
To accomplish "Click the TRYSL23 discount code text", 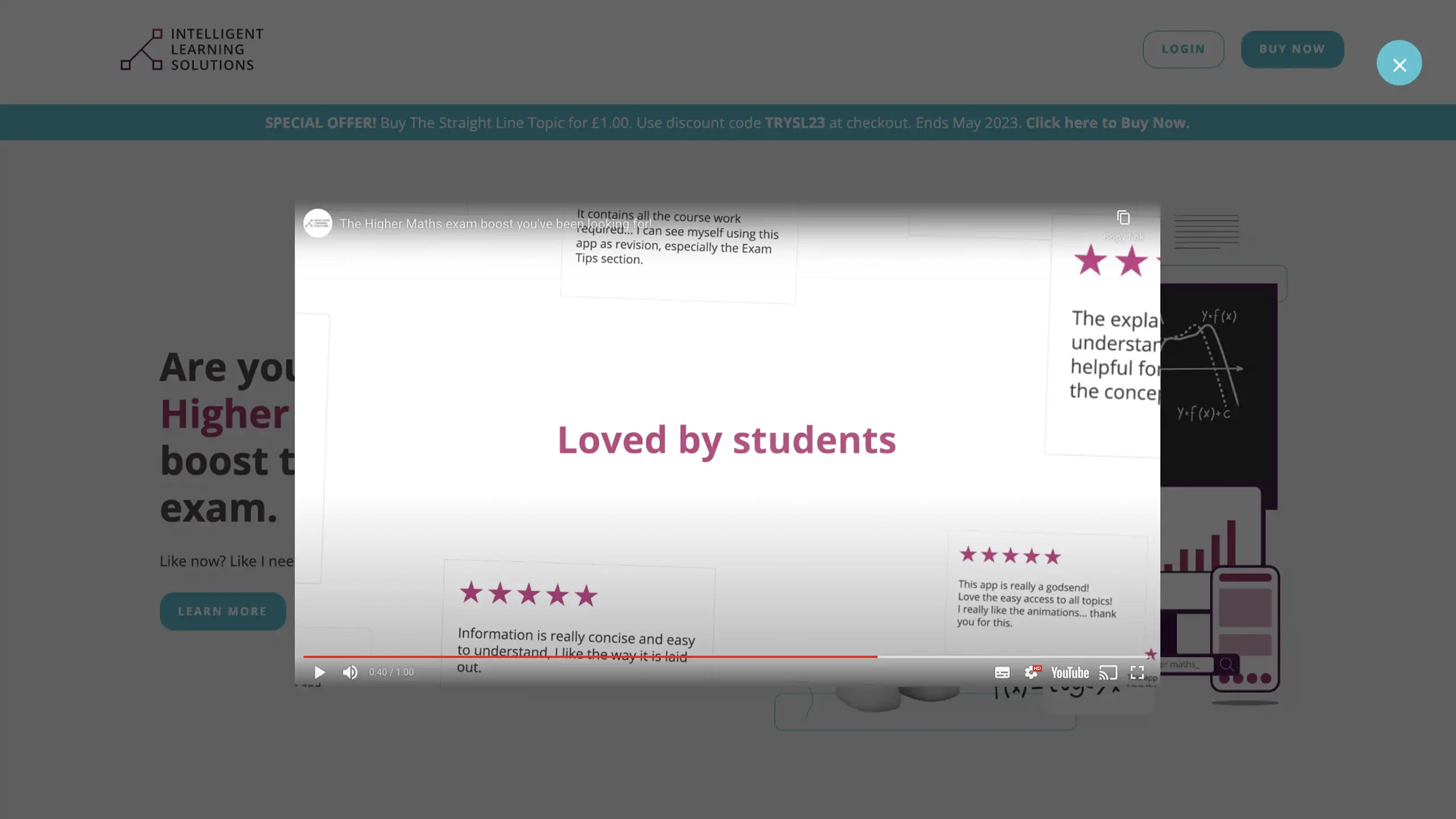I will click(795, 123).
